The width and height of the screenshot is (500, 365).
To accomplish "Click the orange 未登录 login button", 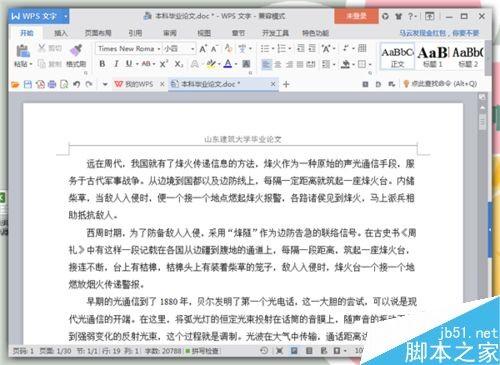I will (x=356, y=16).
